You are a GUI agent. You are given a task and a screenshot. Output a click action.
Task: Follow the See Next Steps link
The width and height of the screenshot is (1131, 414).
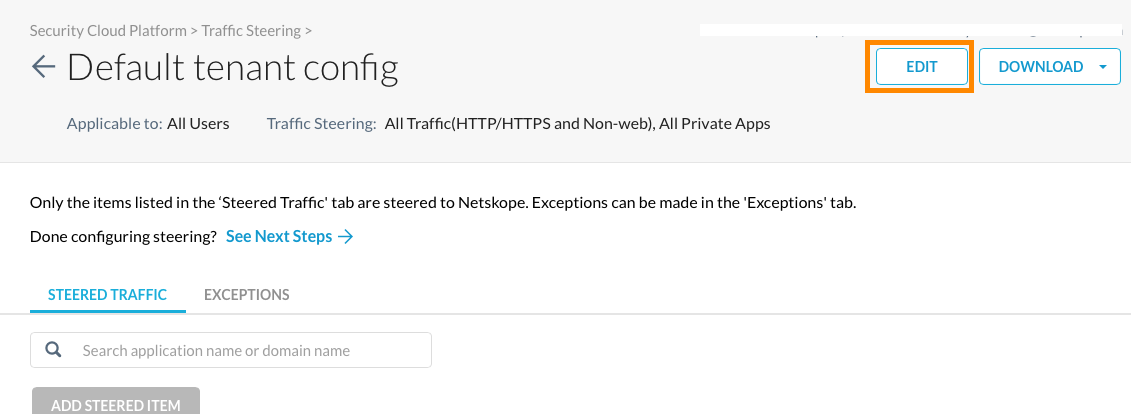tap(279, 237)
